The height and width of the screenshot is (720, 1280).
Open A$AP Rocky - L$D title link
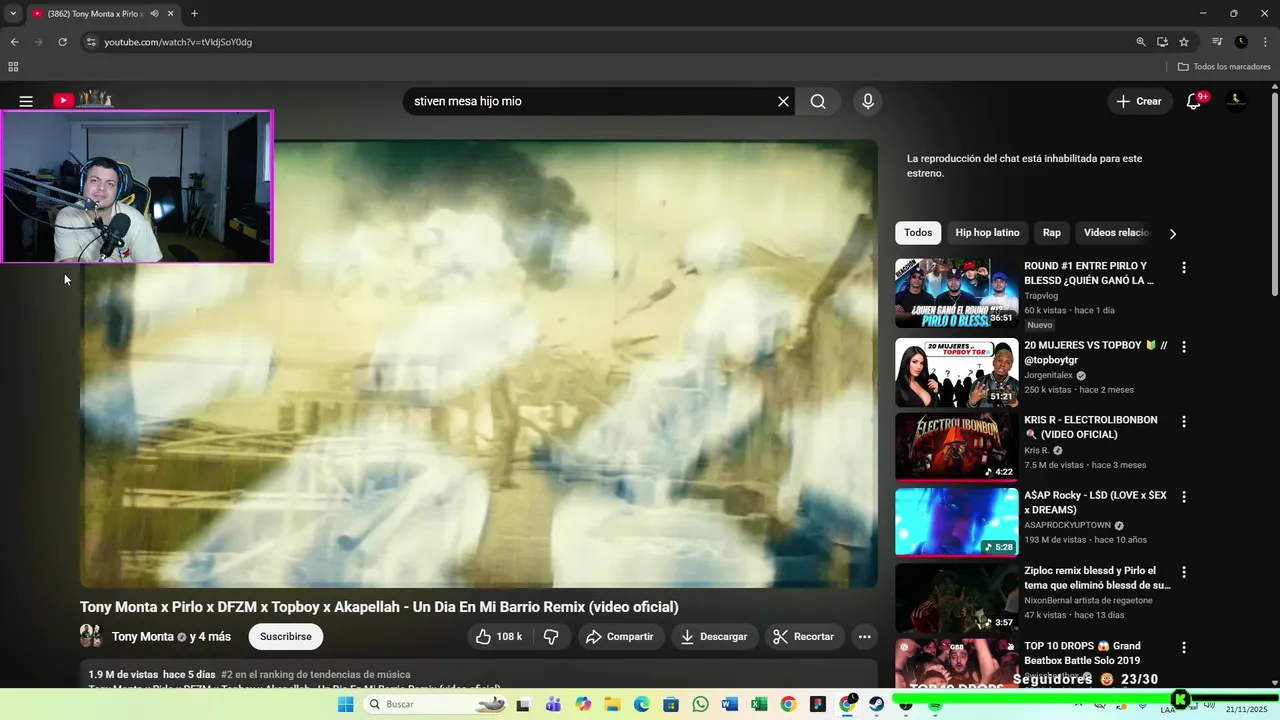point(1095,502)
